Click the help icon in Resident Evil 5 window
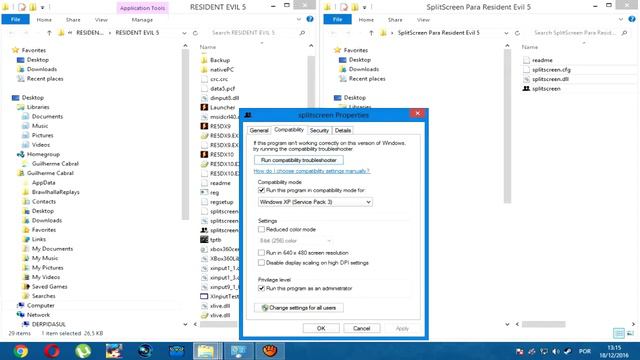Viewport: 640px width, 360px height. click(x=310, y=19)
